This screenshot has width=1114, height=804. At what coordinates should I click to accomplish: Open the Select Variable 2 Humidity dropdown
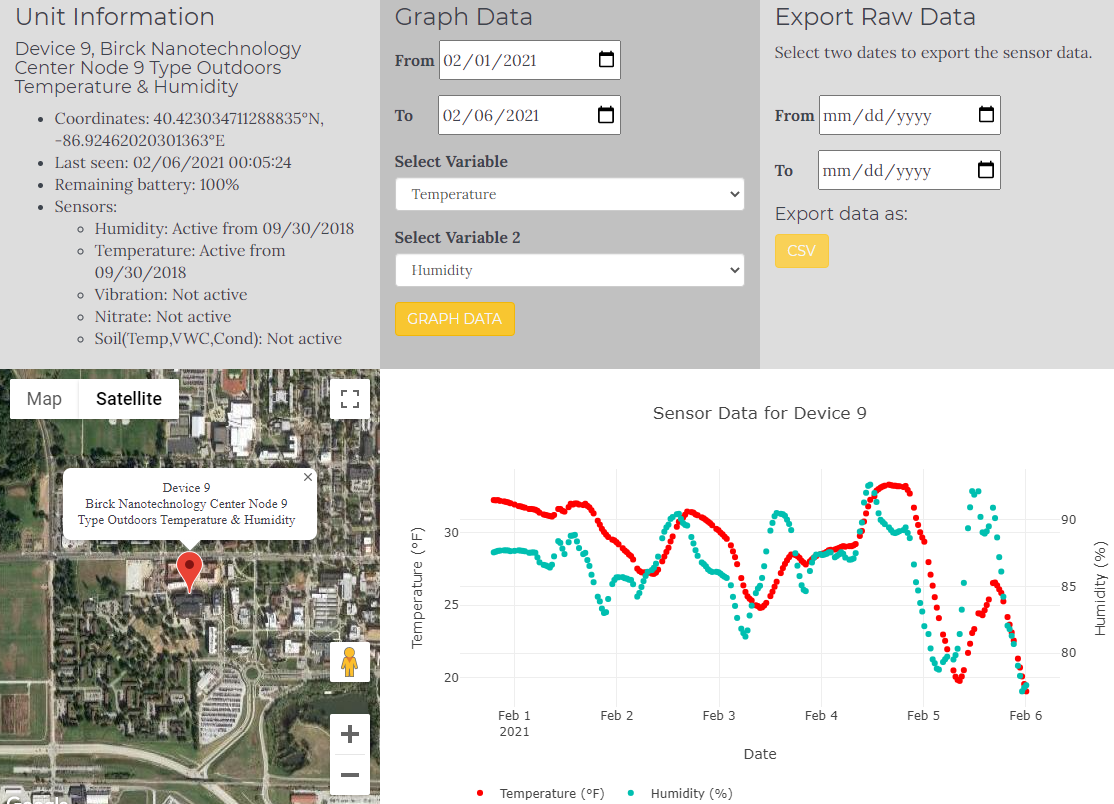[x=570, y=270]
